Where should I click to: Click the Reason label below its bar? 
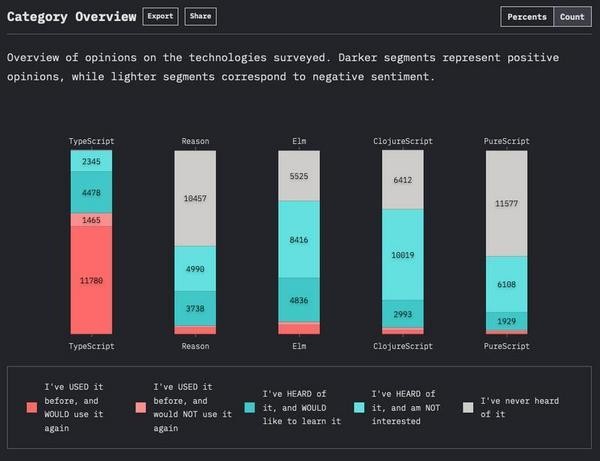(x=195, y=346)
